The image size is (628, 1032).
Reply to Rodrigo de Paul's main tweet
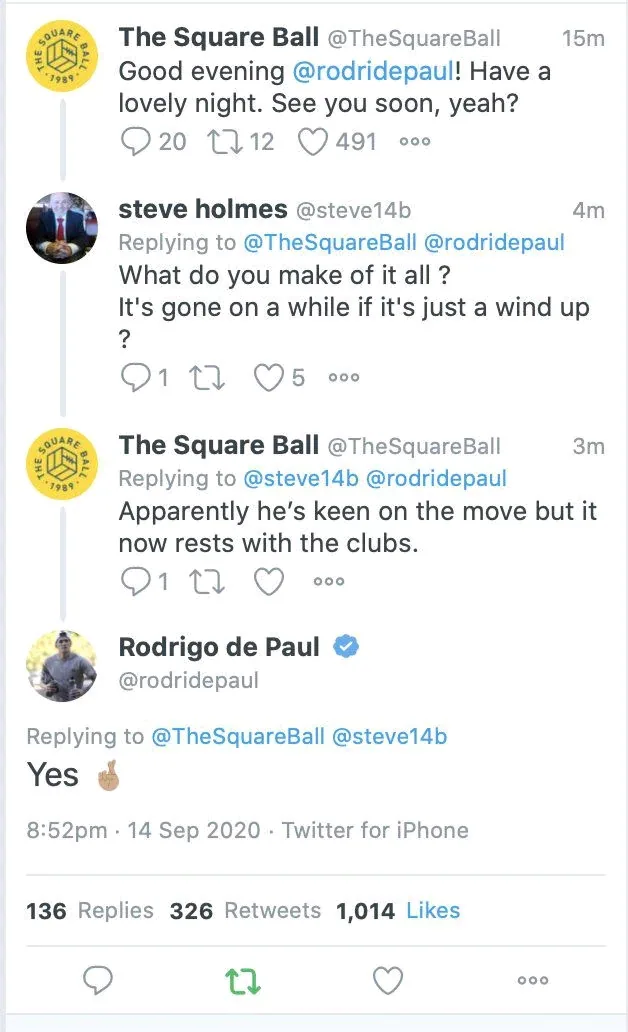tap(97, 981)
